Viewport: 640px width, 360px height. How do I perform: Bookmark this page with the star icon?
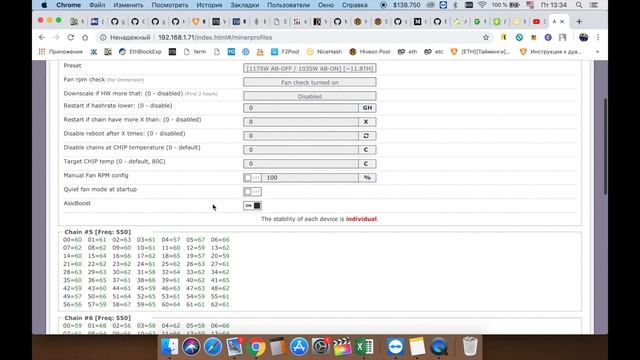486,37
